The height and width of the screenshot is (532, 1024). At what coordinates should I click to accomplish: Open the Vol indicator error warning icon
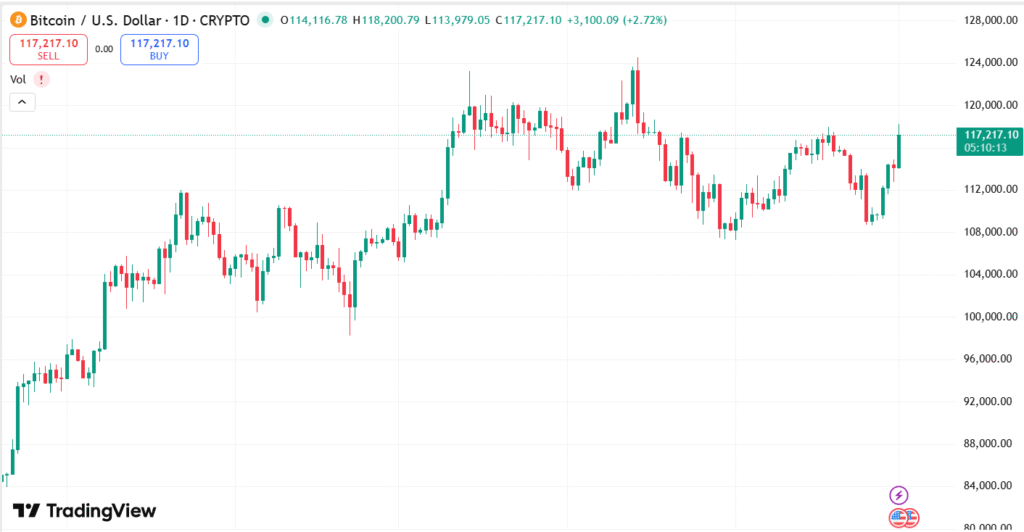pyautogui.click(x=39, y=79)
